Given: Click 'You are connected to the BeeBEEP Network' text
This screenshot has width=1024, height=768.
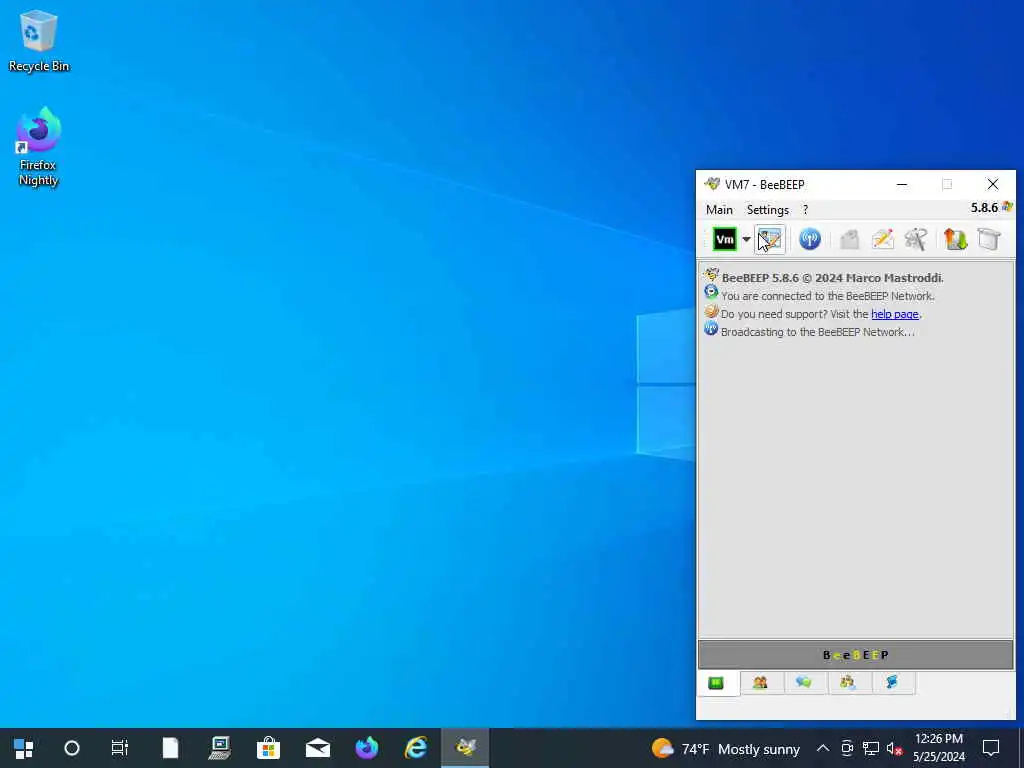Looking at the screenshot, I should click(827, 296).
